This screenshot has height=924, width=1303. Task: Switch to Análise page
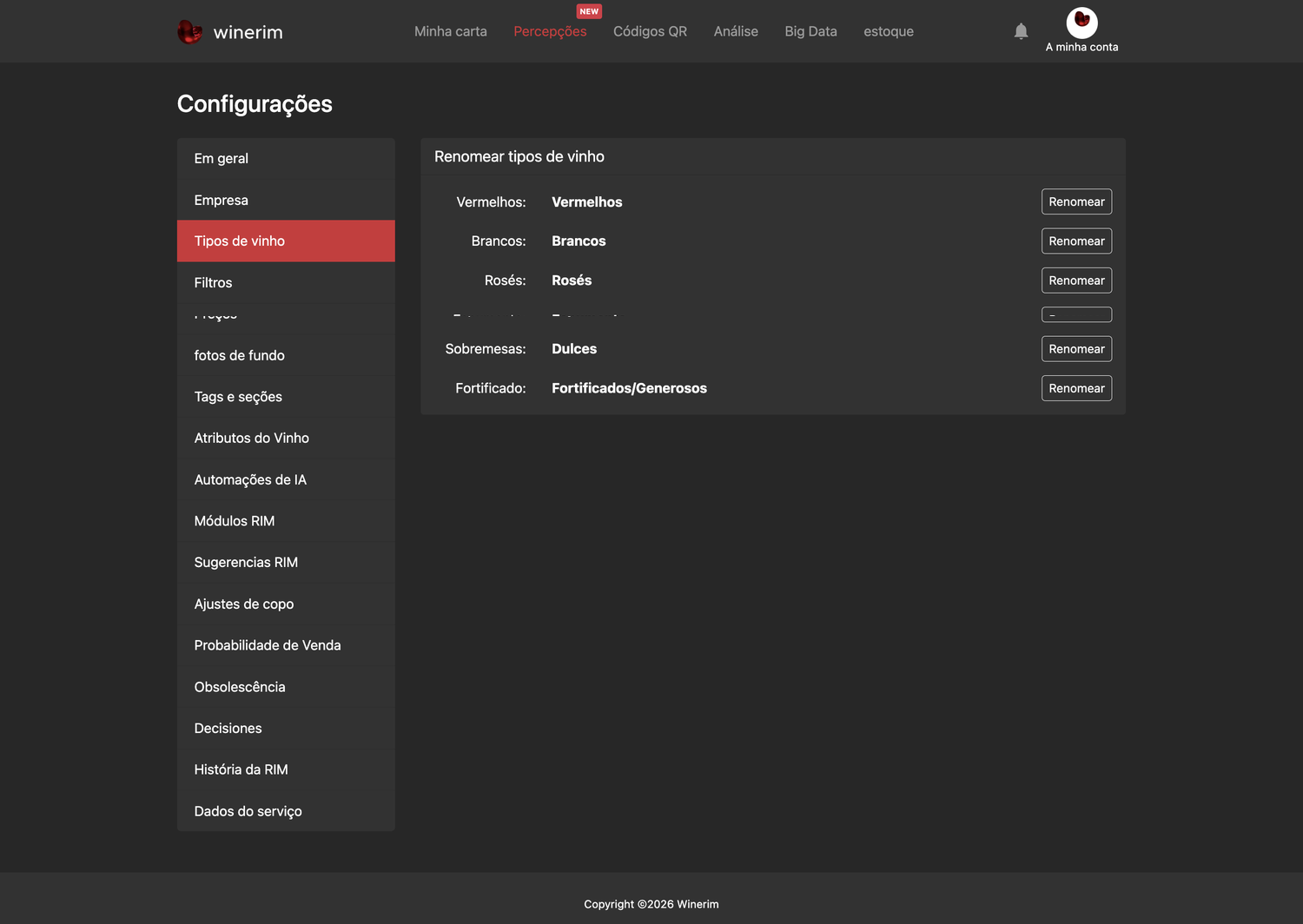tap(736, 31)
